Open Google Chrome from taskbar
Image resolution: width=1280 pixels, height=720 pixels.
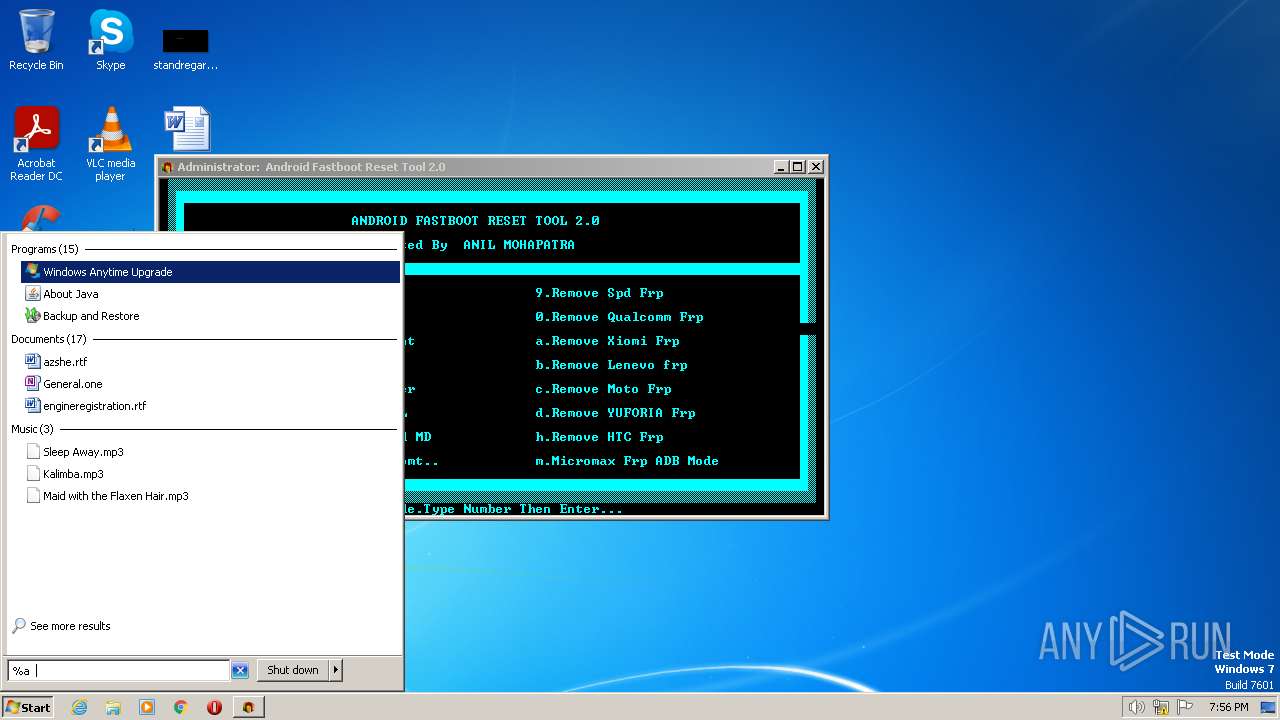pyautogui.click(x=181, y=707)
